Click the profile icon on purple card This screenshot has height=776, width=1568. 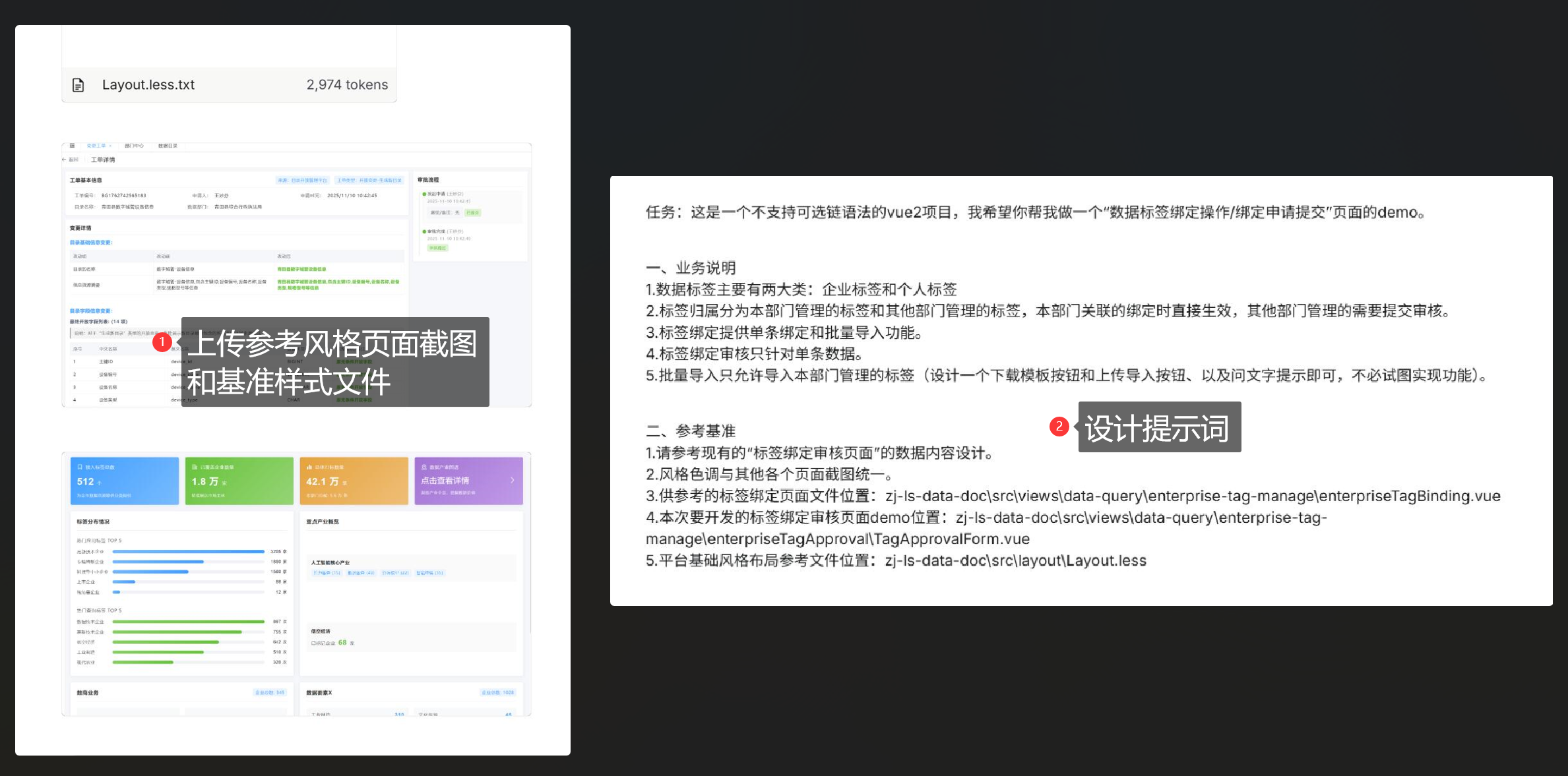[x=423, y=467]
